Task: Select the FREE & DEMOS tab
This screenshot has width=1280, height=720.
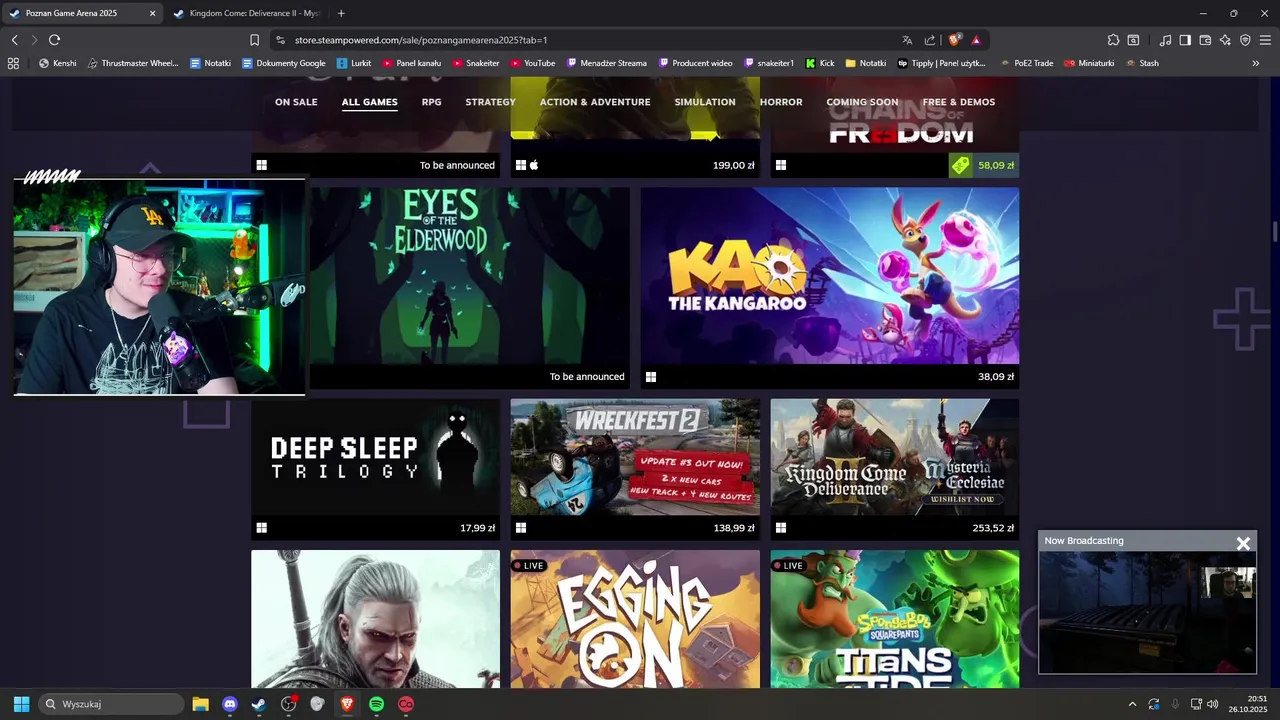Action: (959, 102)
